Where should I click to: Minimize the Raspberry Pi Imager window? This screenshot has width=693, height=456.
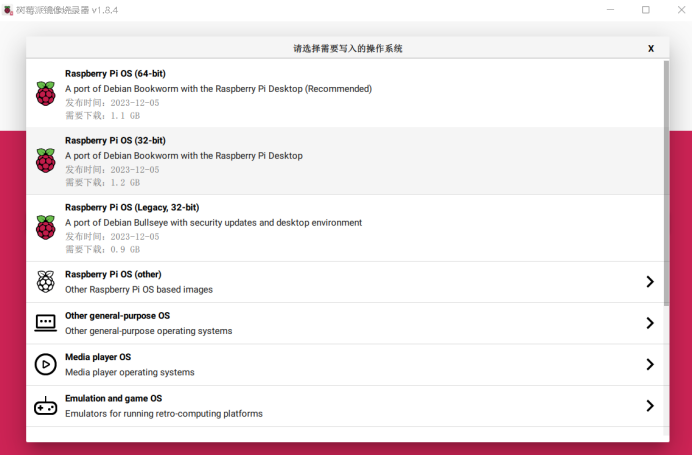click(x=610, y=10)
